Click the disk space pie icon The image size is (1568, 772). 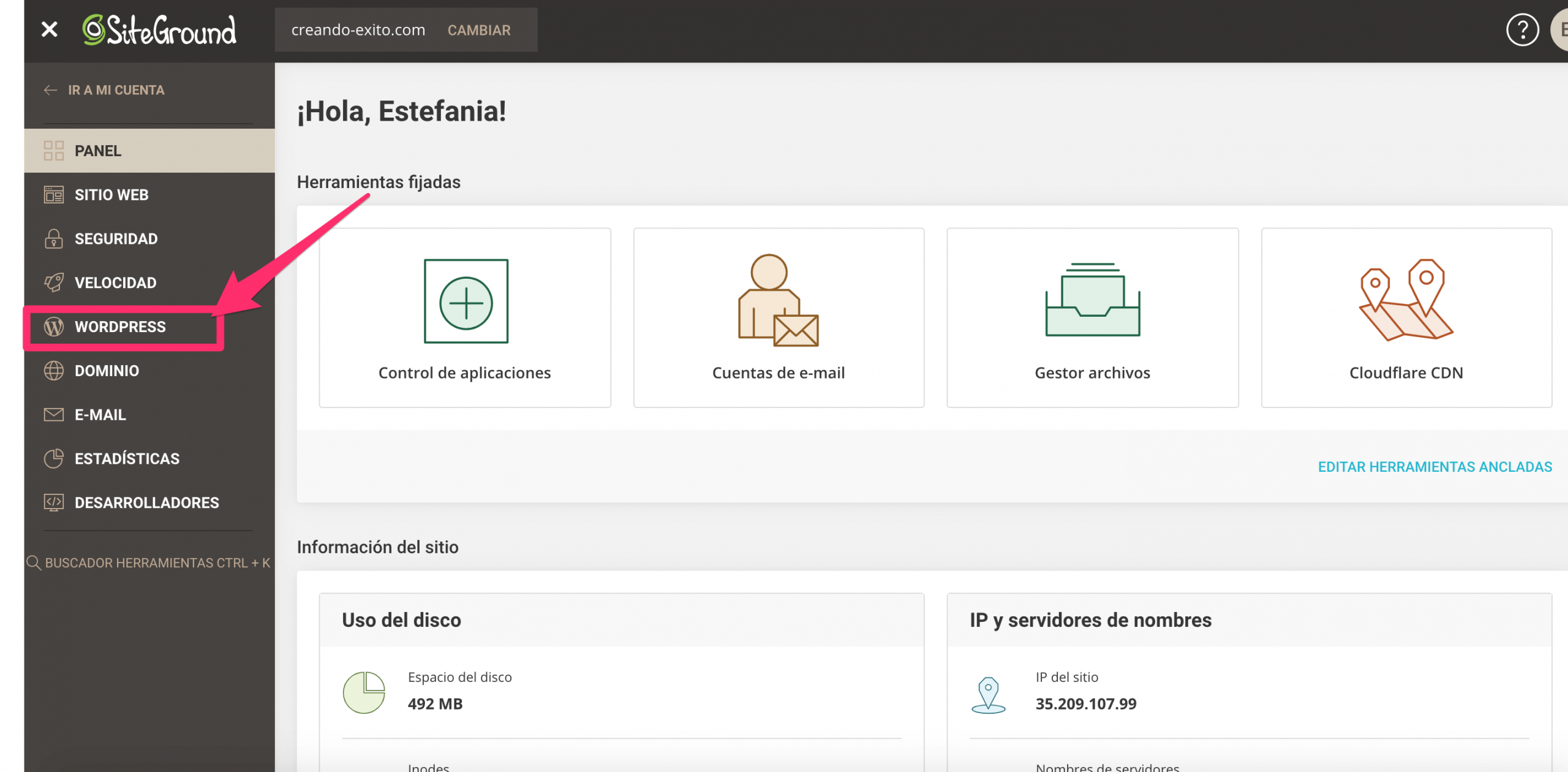pyautogui.click(x=364, y=692)
